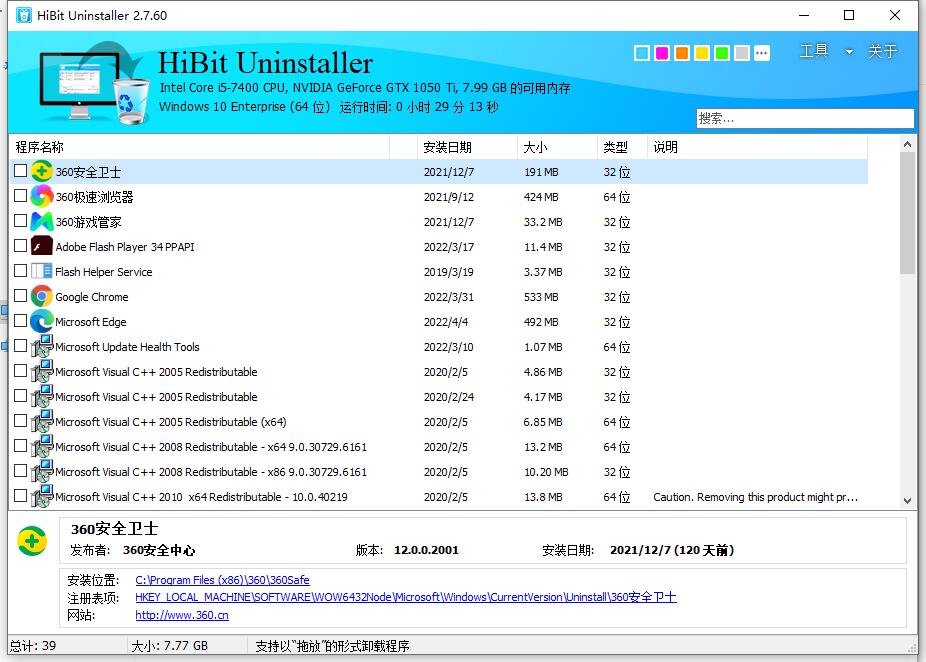Sort by the 类型 column header
Screen dimensions: 926x662
point(622,147)
